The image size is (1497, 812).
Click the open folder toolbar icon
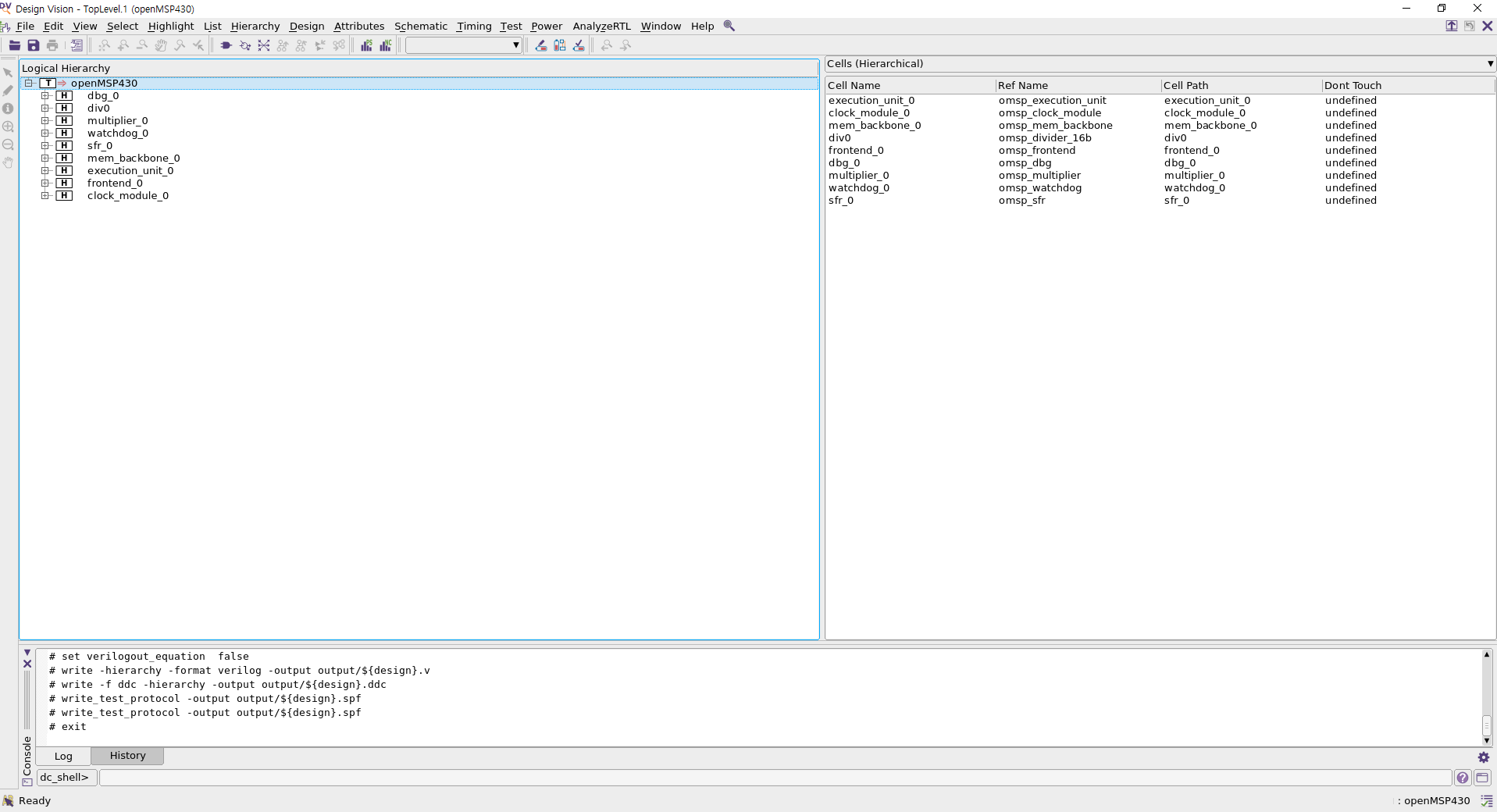click(15, 45)
